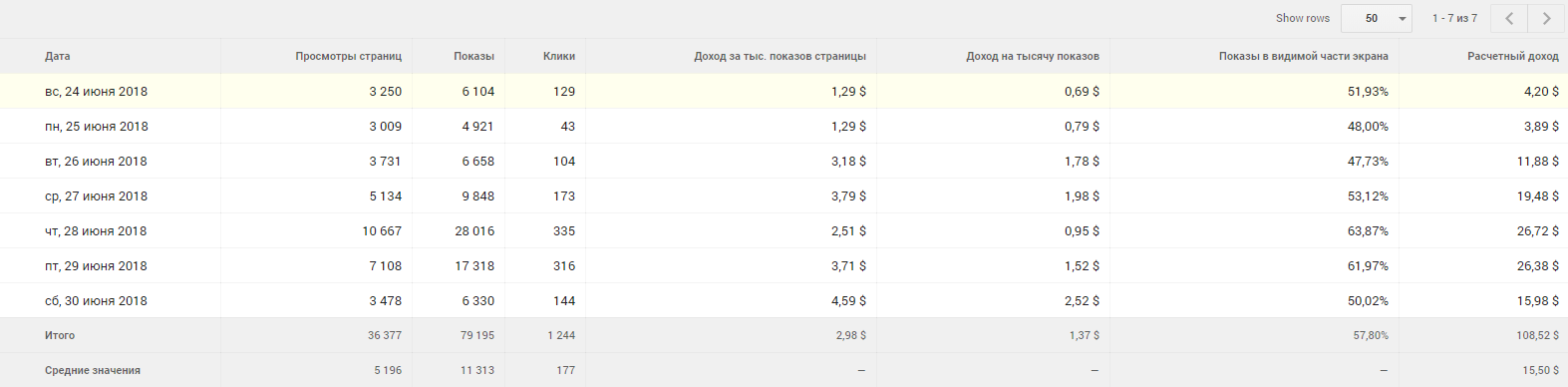Sort by Доход на тысячу показов header

1033,56
